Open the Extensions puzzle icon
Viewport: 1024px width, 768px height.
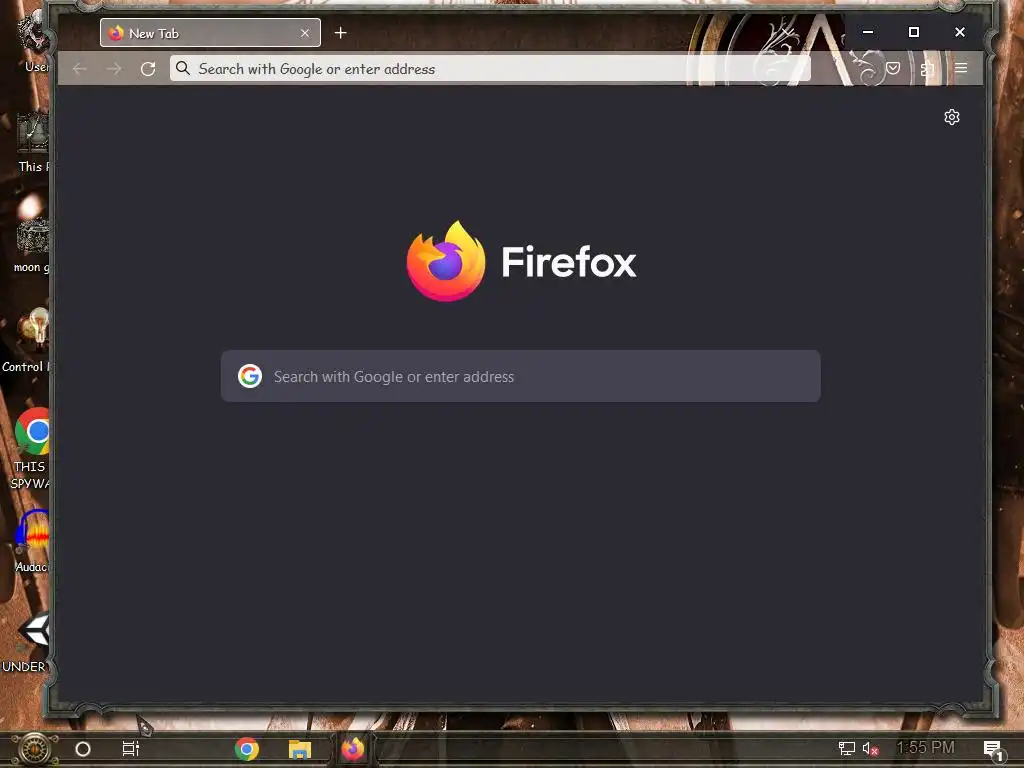pos(927,69)
